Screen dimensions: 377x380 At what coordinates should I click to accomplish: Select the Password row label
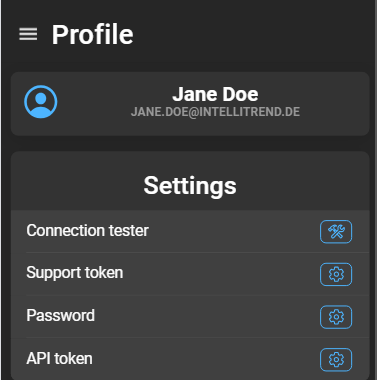(x=60, y=315)
